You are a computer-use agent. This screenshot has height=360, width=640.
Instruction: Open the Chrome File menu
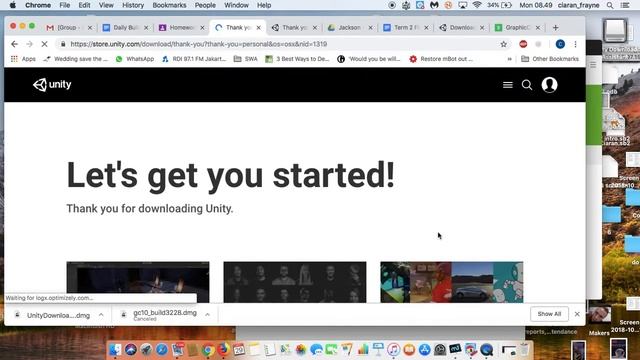coord(64,5)
